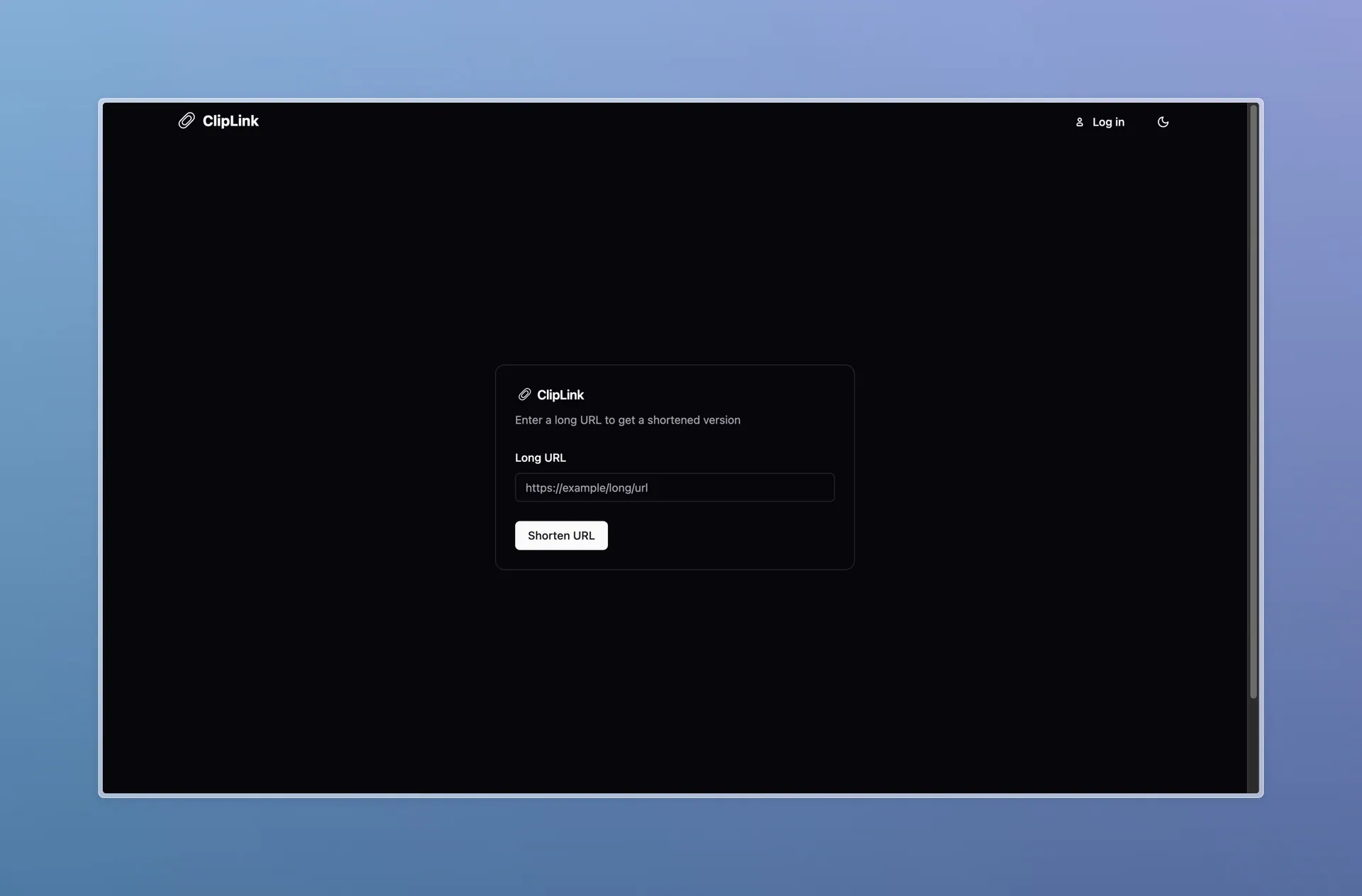This screenshot has height=896, width=1362.
Task: Click the paperclip logo icon in the header
Action: tap(187, 121)
